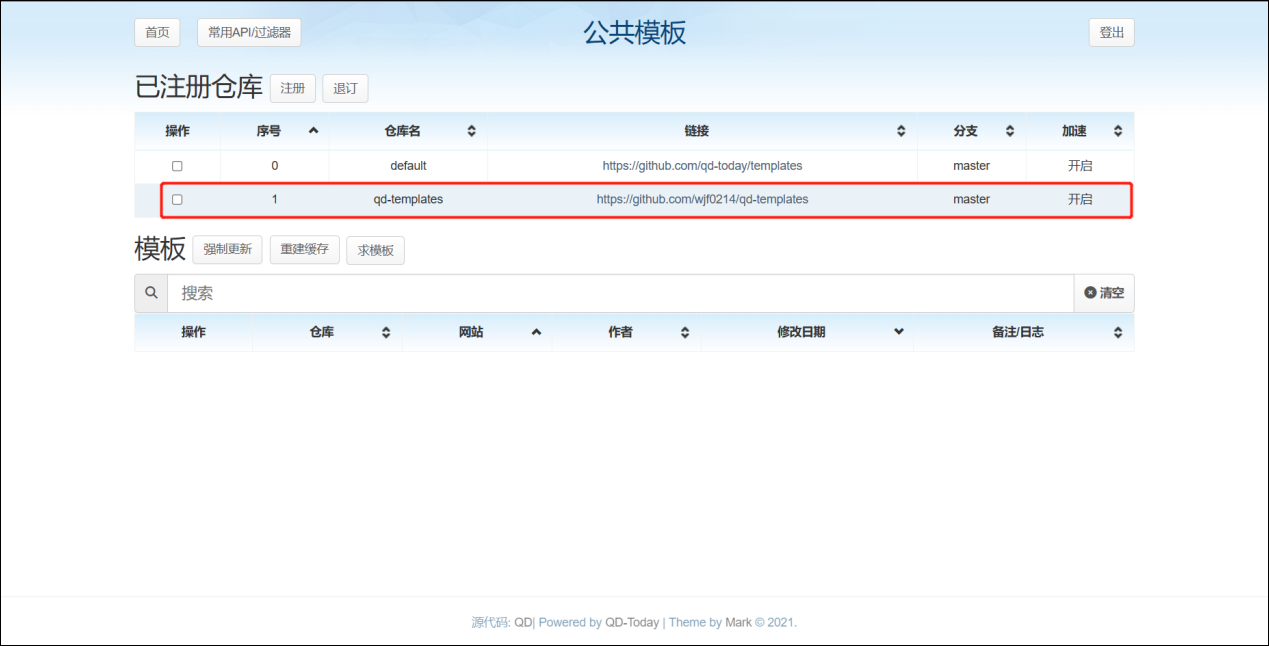Click the sort icon for 加速 column
Viewport: 1269px width, 646px height.
coord(1118,131)
